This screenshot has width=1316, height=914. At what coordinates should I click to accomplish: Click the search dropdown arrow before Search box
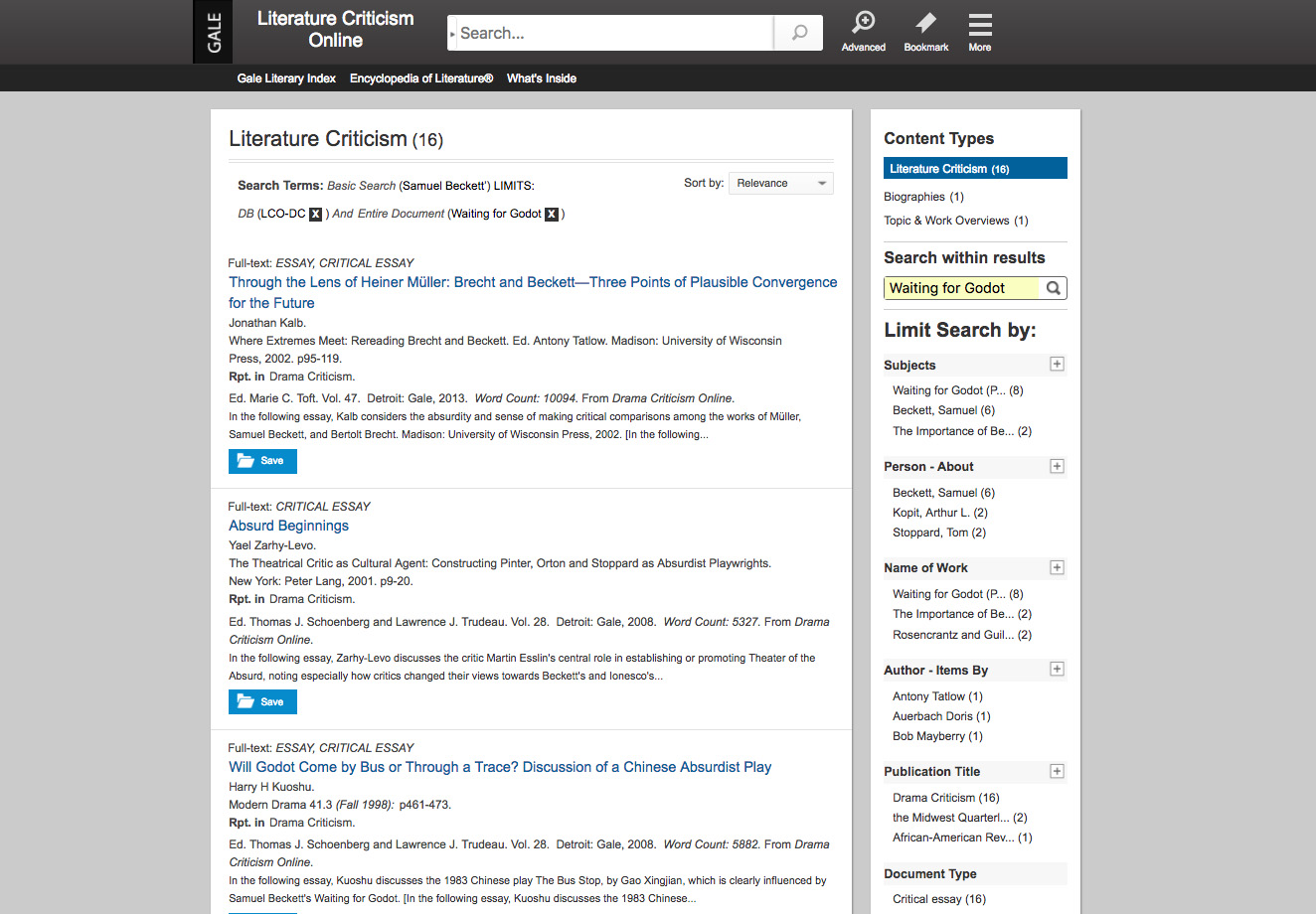[x=452, y=34]
